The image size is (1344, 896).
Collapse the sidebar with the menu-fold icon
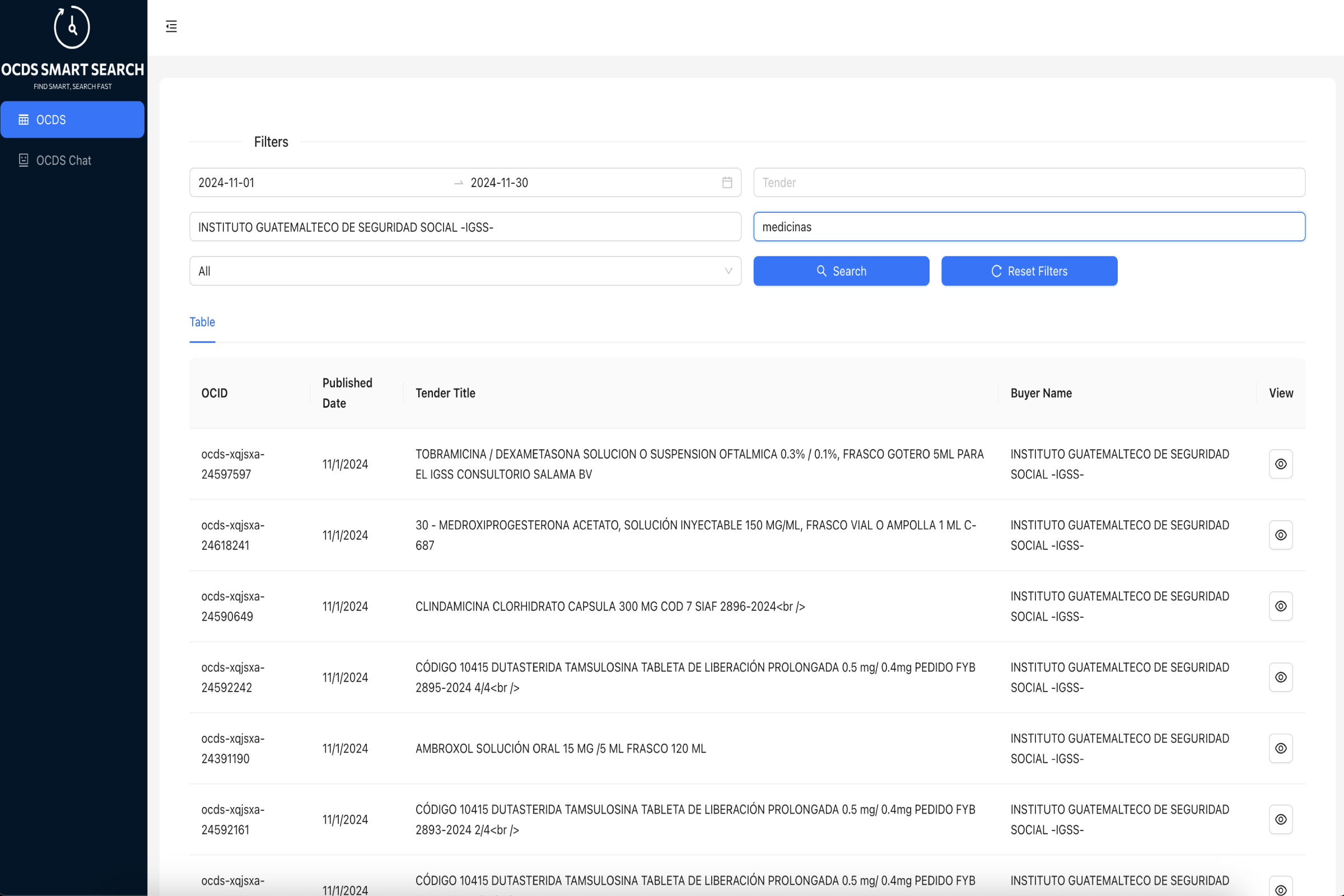171,26
